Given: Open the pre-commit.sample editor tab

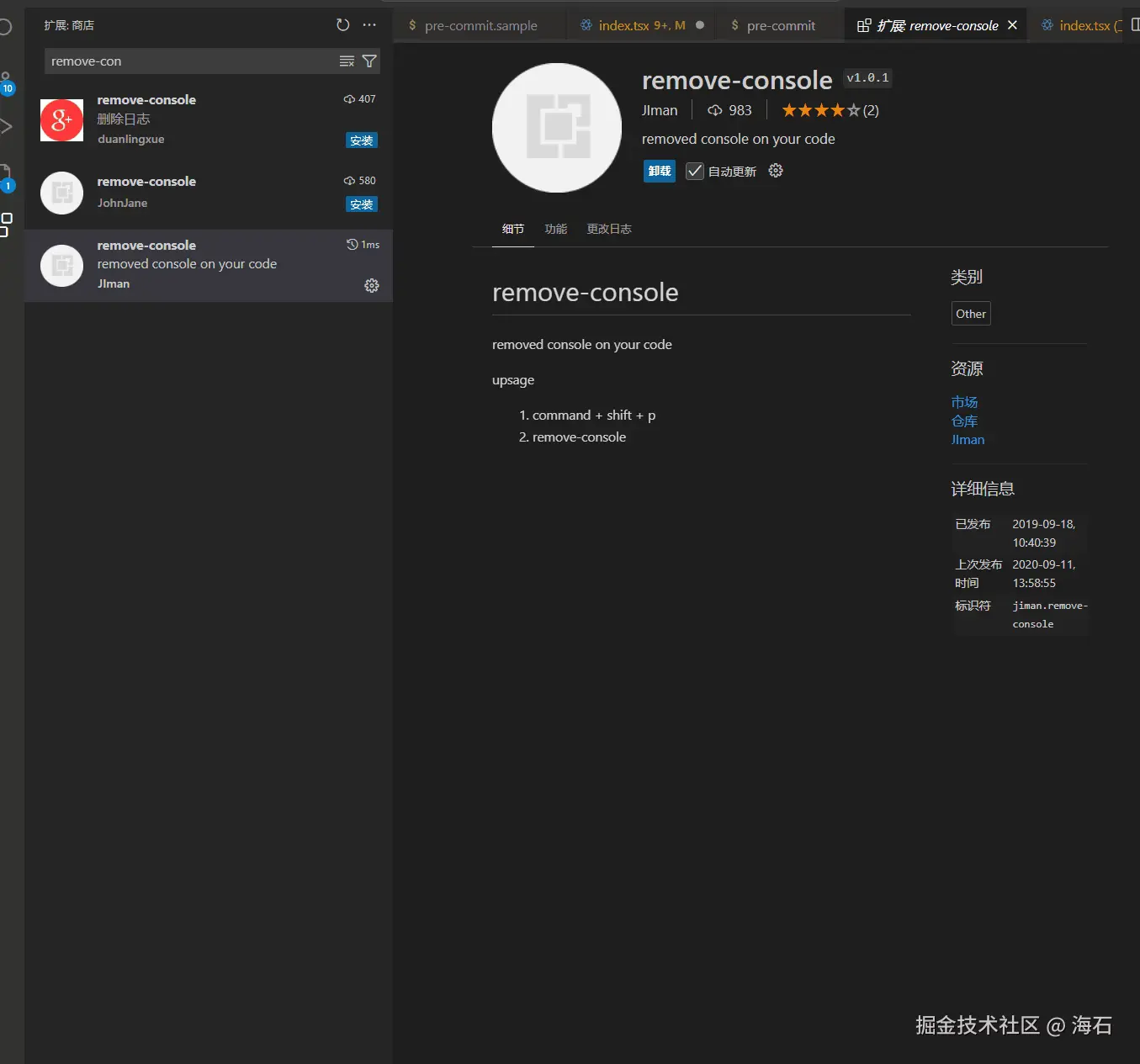Looking at the screenshot, I should [480, 25].
